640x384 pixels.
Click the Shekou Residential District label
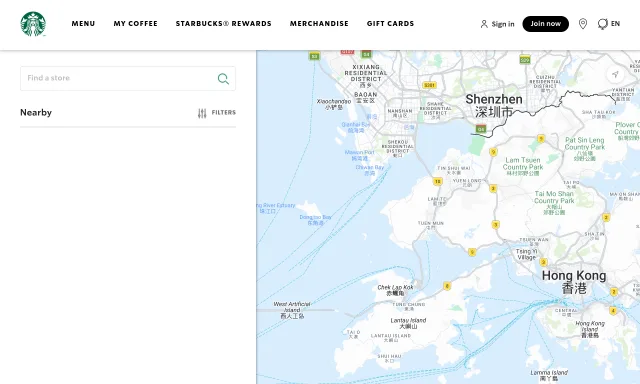click(x=398, y=149)
